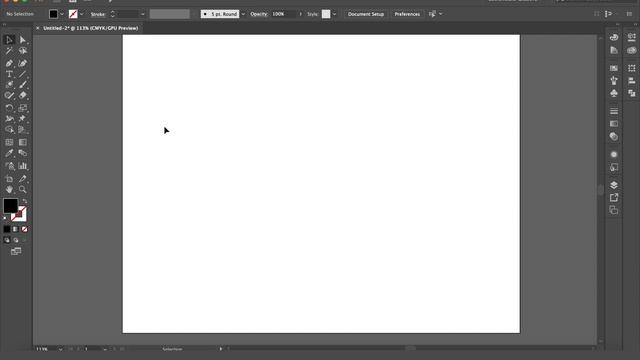Open the stroke color dropdown in control bar
The width and height of the screenshot is (640, 360).
click(82, 14)
